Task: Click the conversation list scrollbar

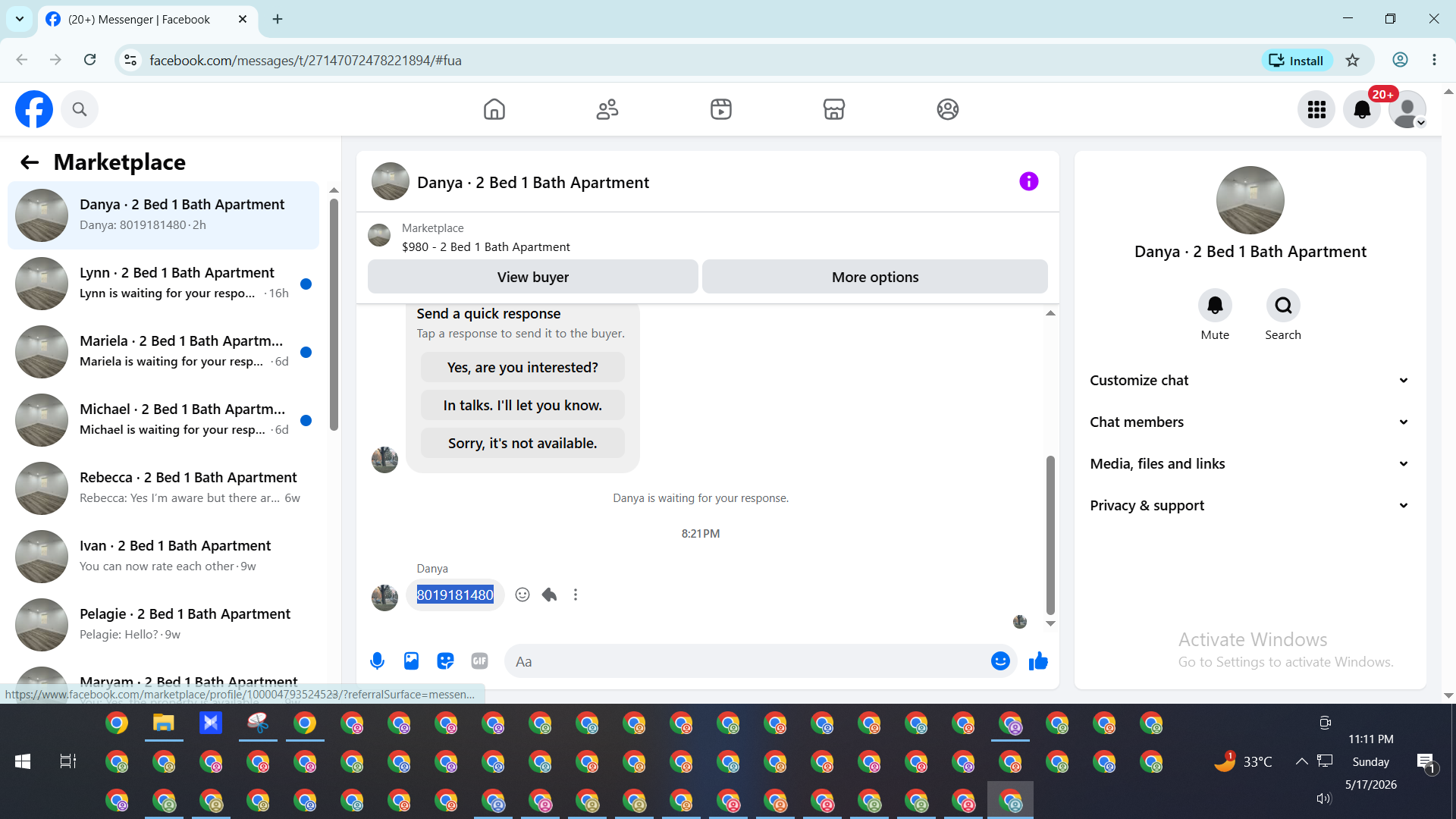Action: pyautogui.click(x=334, y=315)
